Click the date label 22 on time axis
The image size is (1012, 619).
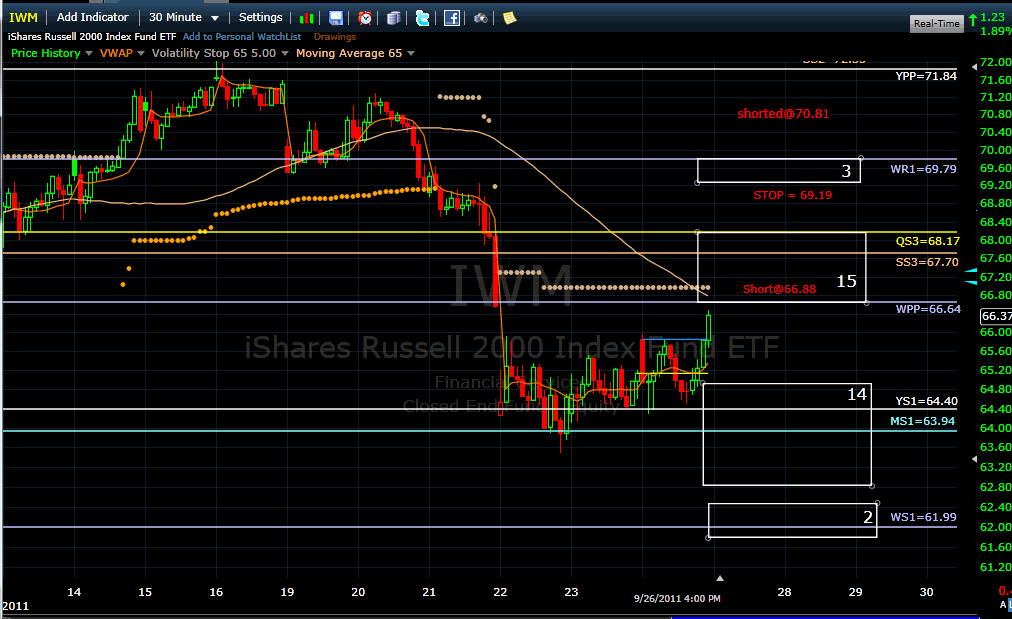pyautogui.click(x=500, y=592)
